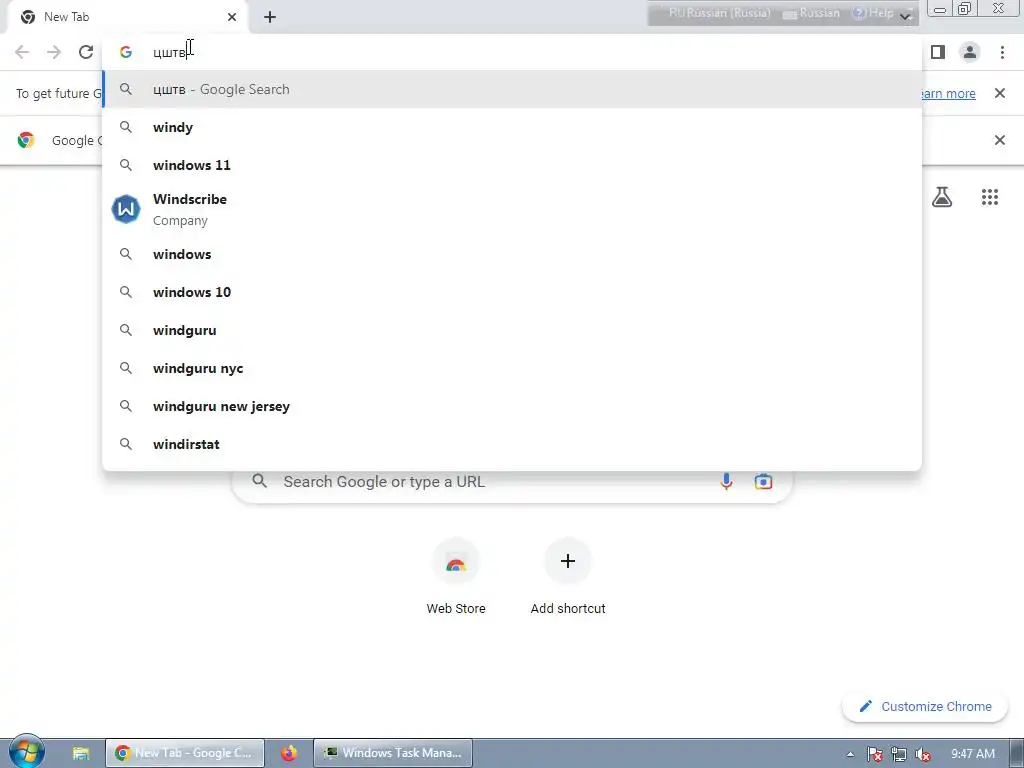1024x768 pixels.
Task: Open the Google apps grid
Action: [x=989, y=197]
